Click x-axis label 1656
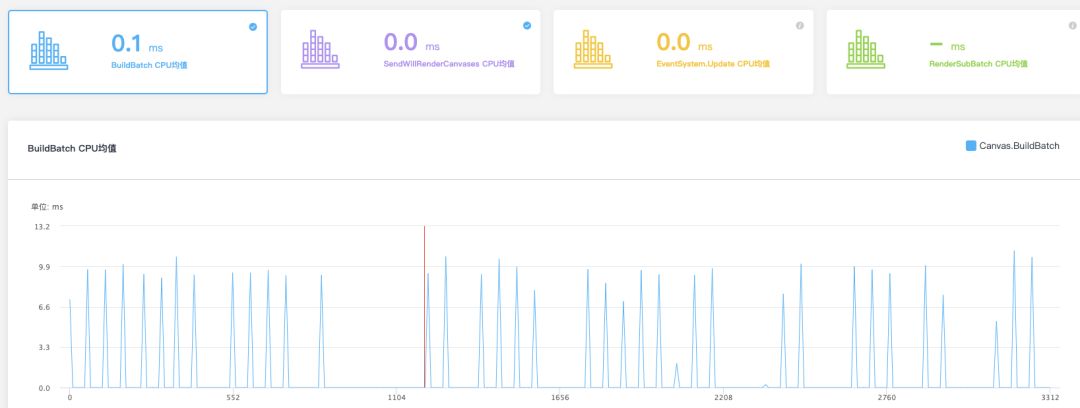Screen dimensions: 1080x408 pyautogui.click(x=560, y=398)
